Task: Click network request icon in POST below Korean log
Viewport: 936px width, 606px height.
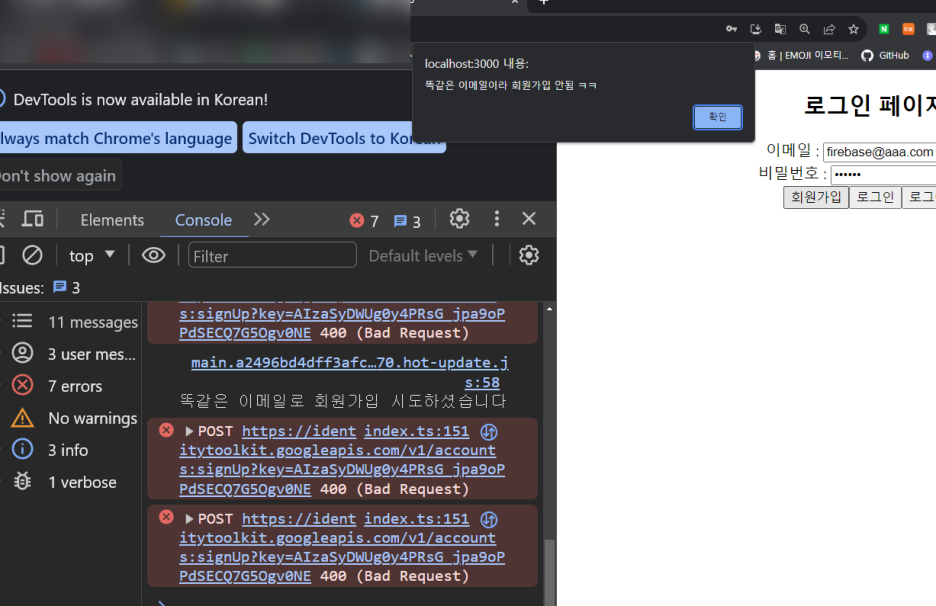Action: 489,432
